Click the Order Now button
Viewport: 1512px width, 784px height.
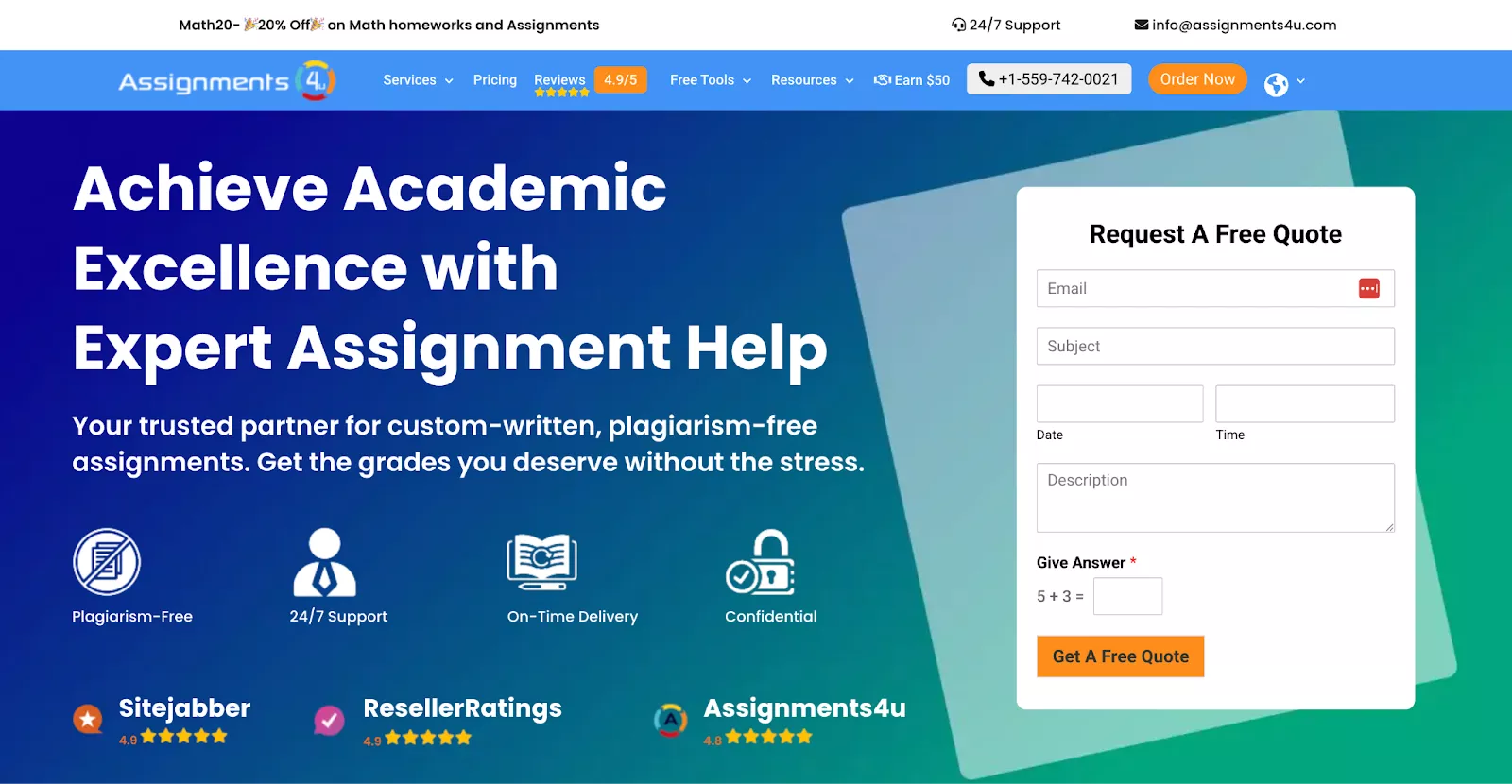(x=1197, y=79)
